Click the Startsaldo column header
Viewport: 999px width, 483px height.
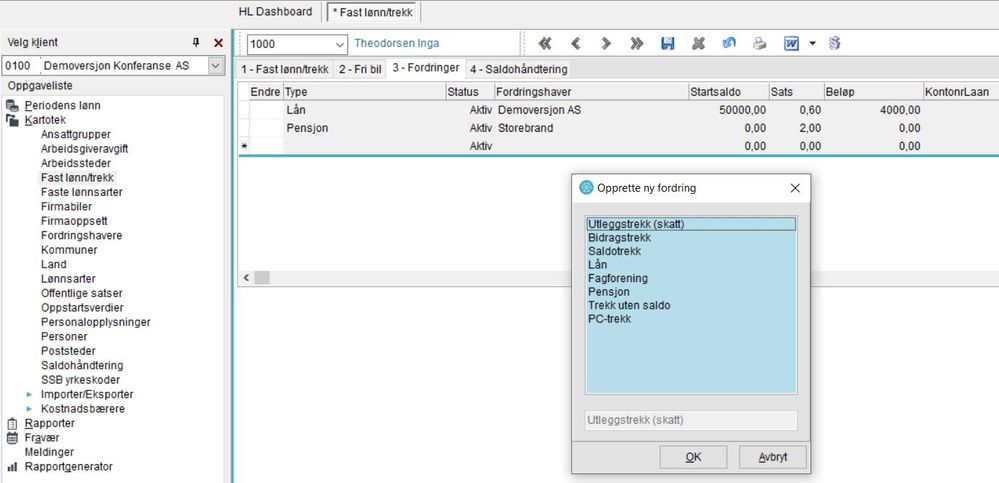pos(728,92)
